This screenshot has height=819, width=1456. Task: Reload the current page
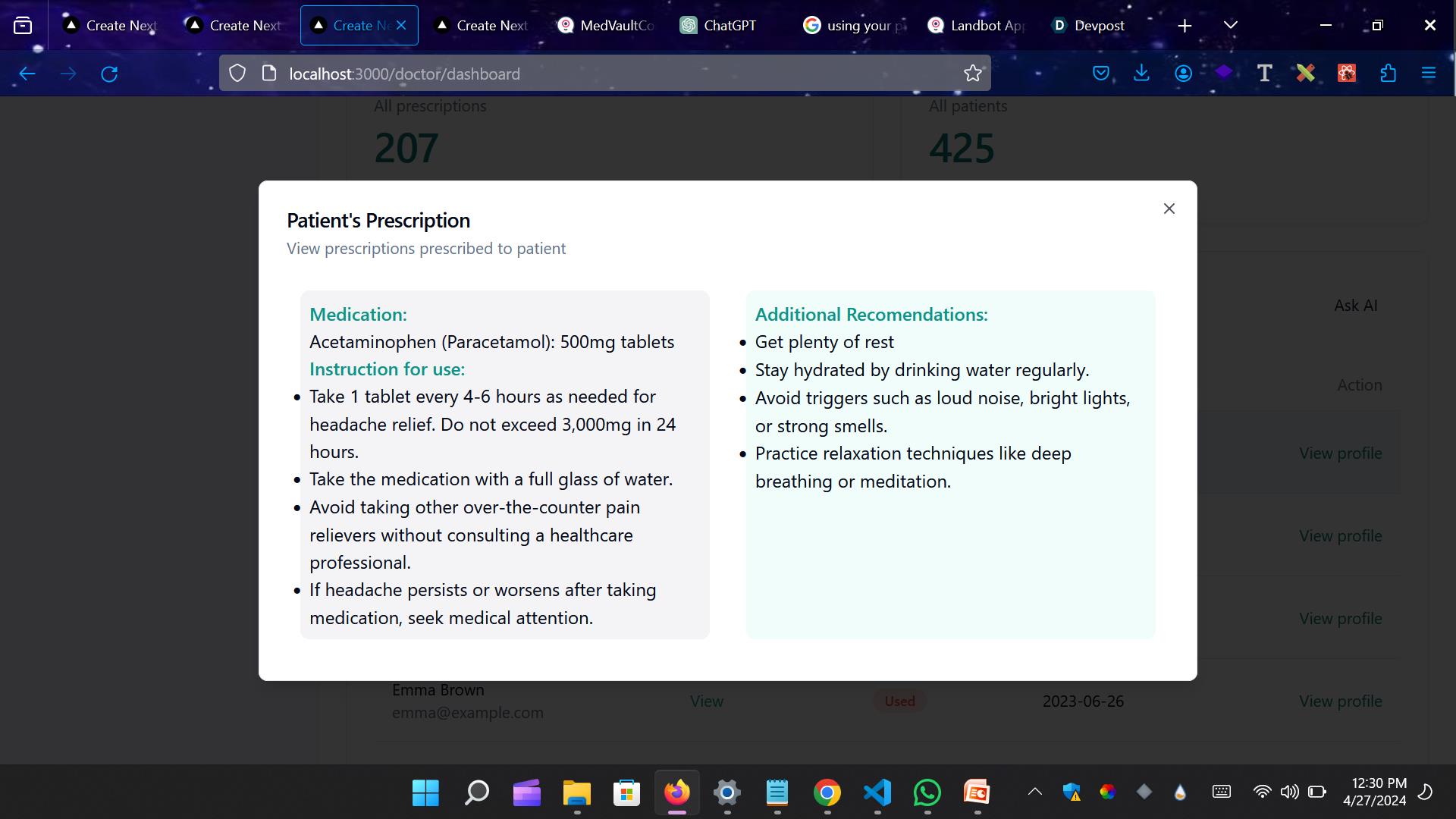point(109,74)
